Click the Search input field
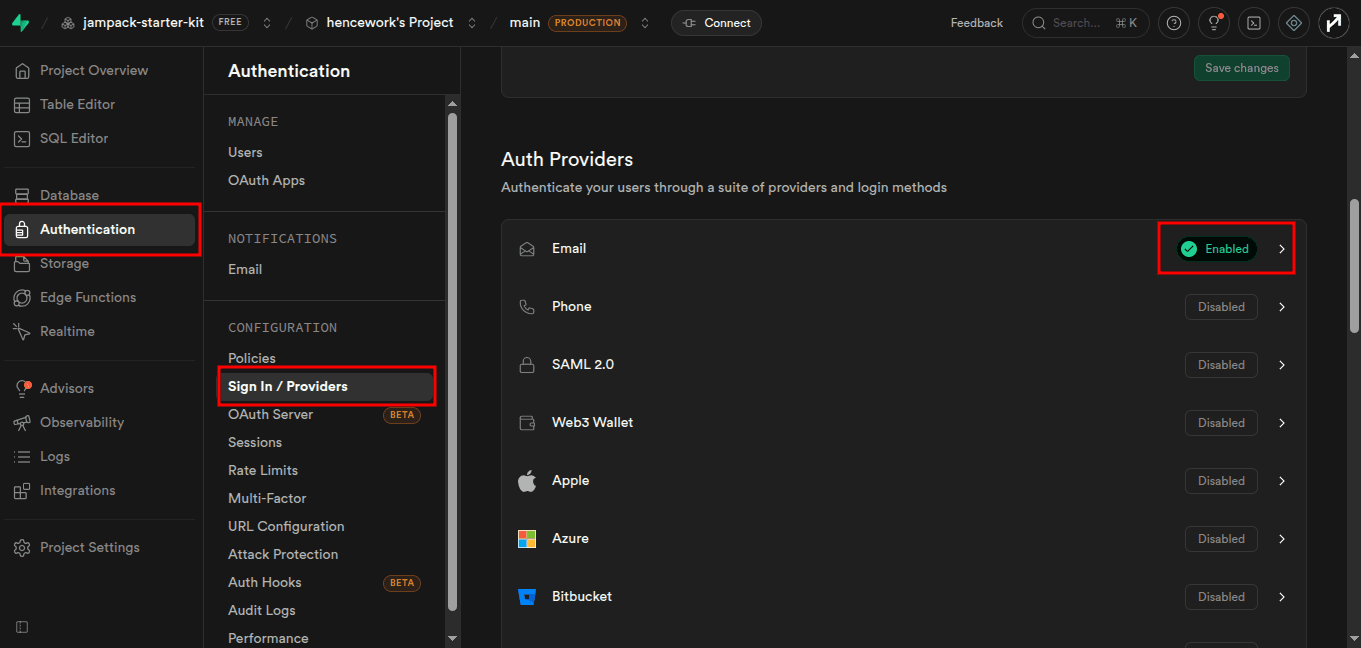 click(x=1085, y=23)
